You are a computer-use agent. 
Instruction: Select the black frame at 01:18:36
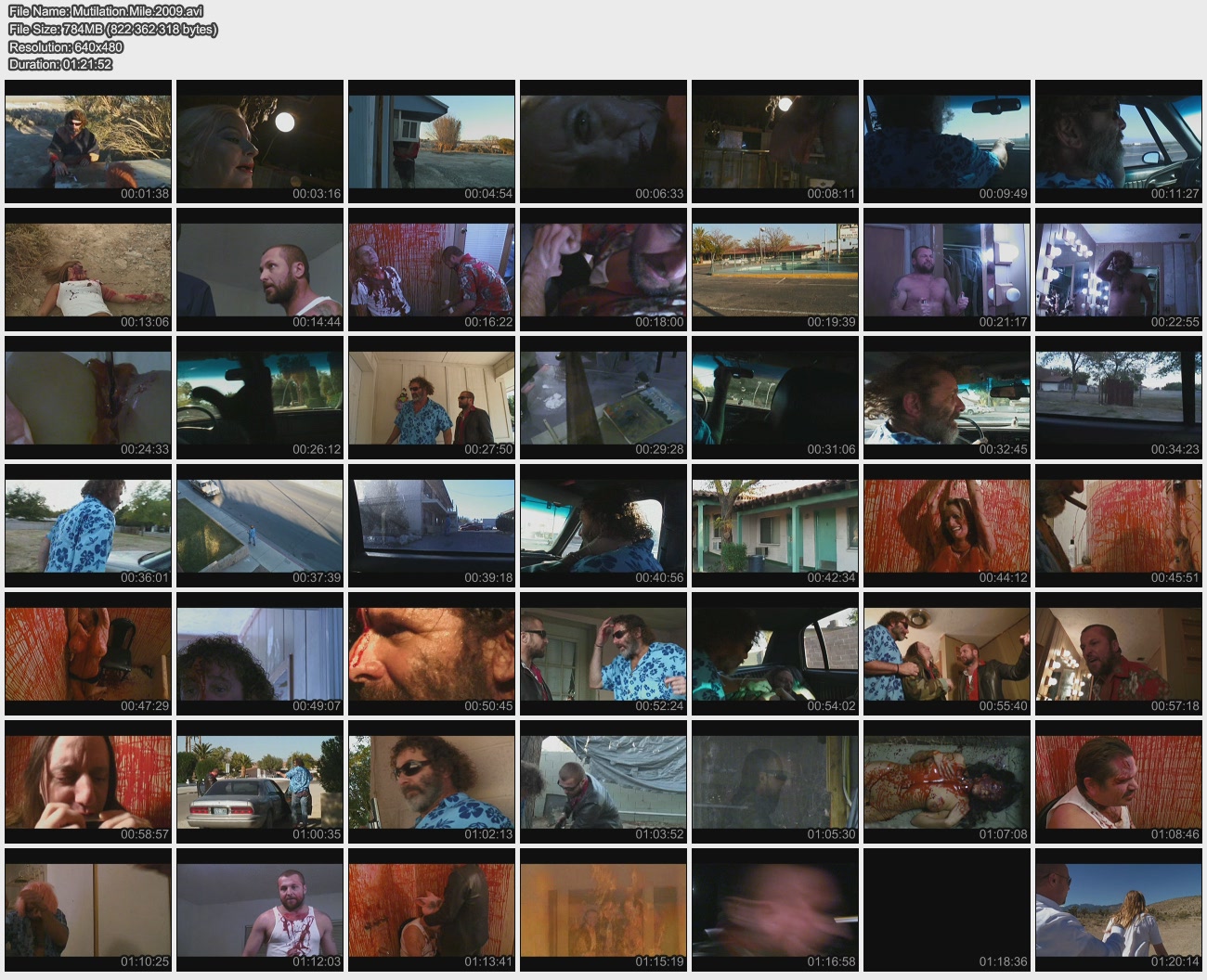pos(946,910)
